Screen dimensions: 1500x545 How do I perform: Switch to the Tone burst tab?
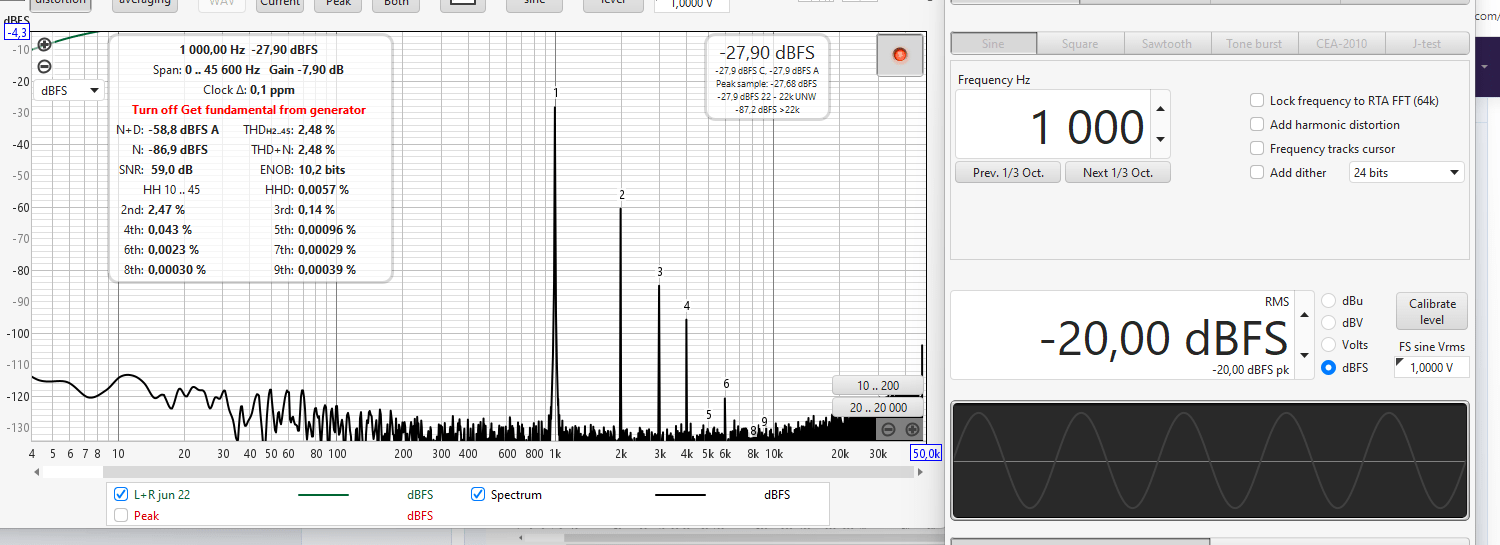[1254, 44]
